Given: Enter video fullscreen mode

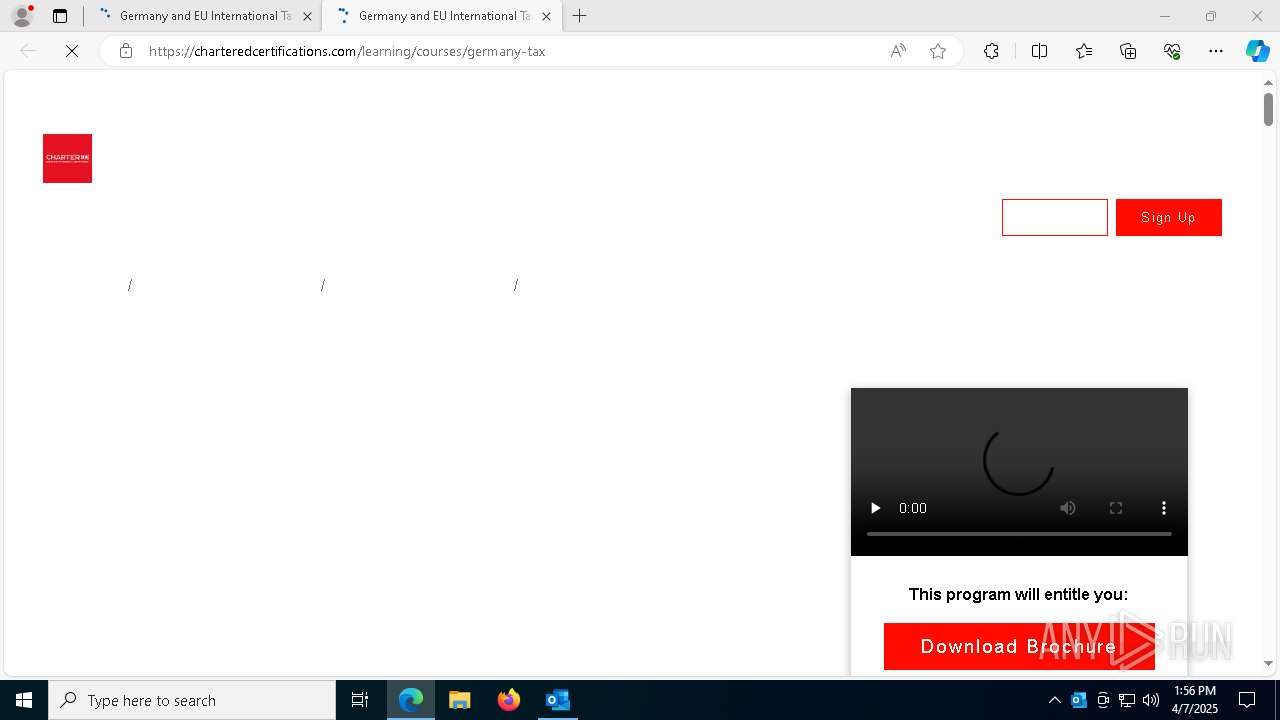Looking at the screenshot, I should click(1116, 508).
